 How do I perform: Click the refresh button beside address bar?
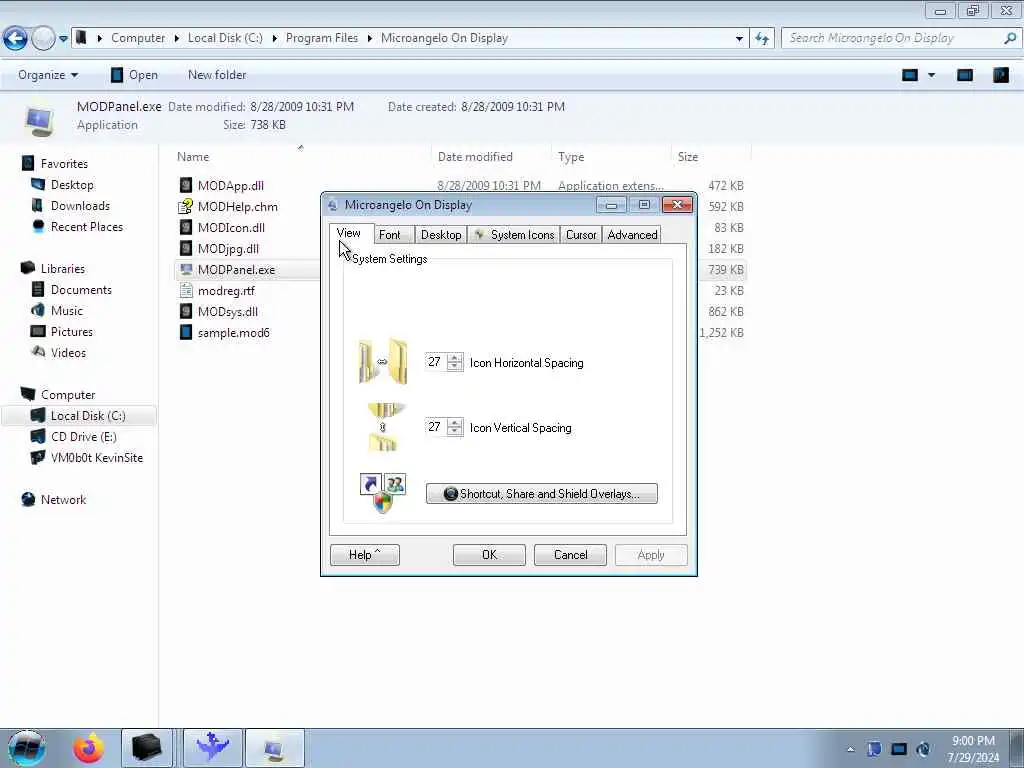762,39
